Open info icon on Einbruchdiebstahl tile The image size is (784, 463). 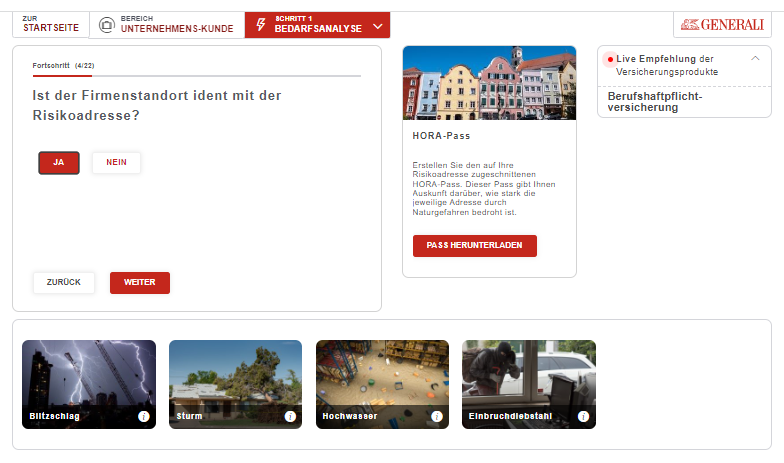[x=583, y=416]
